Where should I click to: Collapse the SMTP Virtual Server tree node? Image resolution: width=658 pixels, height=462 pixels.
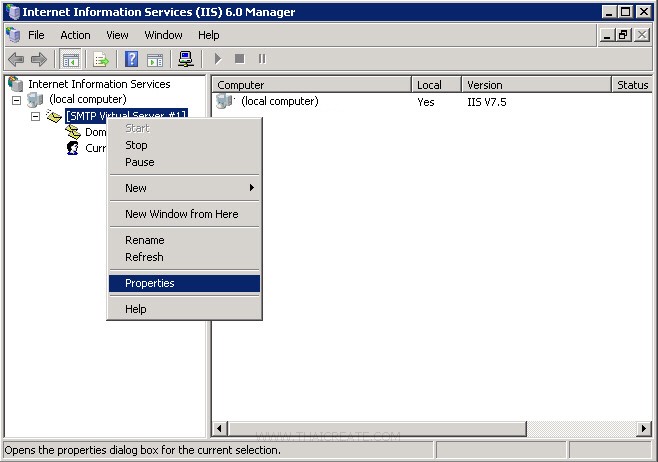click(36, 116)
